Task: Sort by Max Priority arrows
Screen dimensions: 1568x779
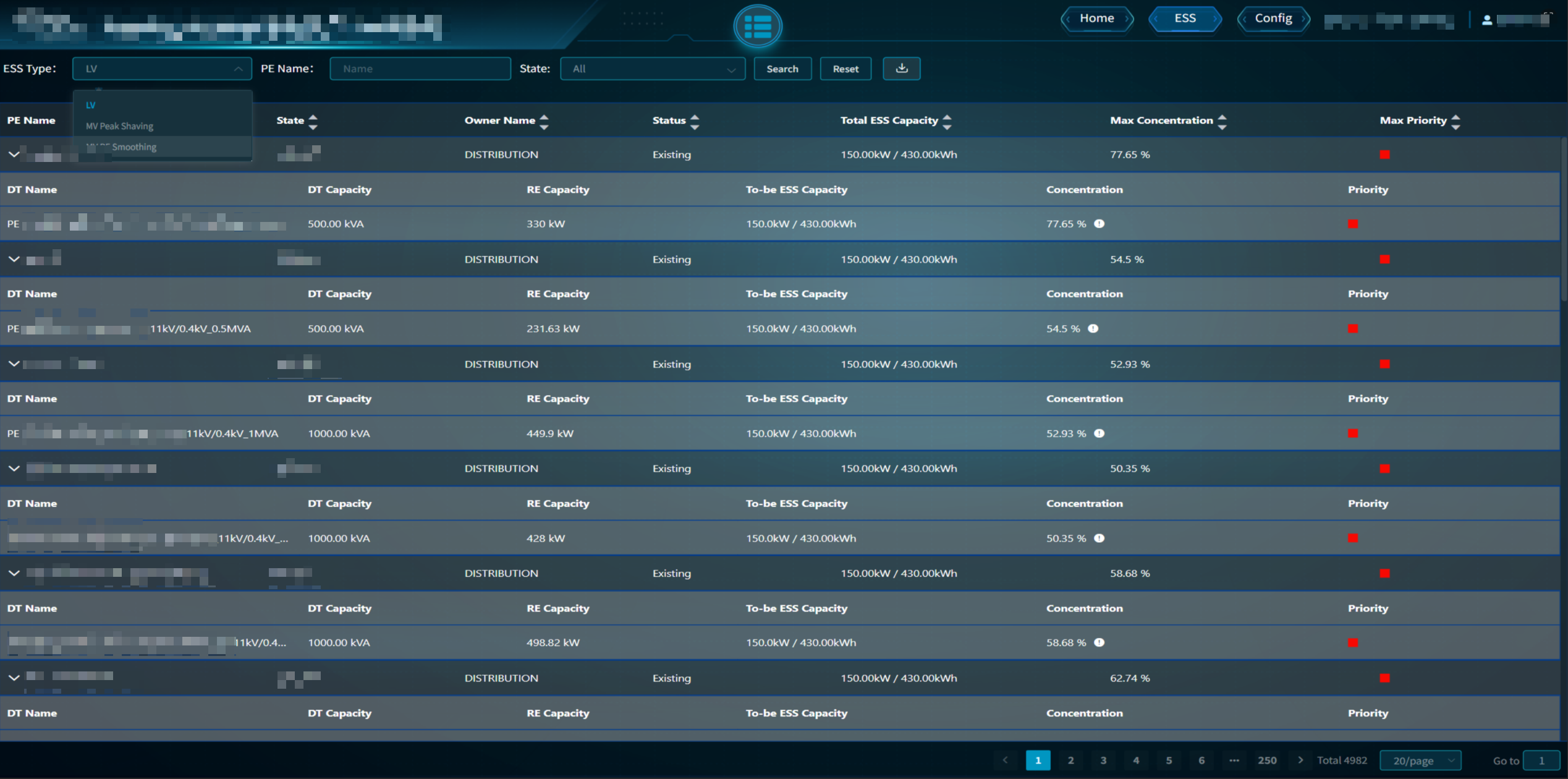Action: (1456, 122)
